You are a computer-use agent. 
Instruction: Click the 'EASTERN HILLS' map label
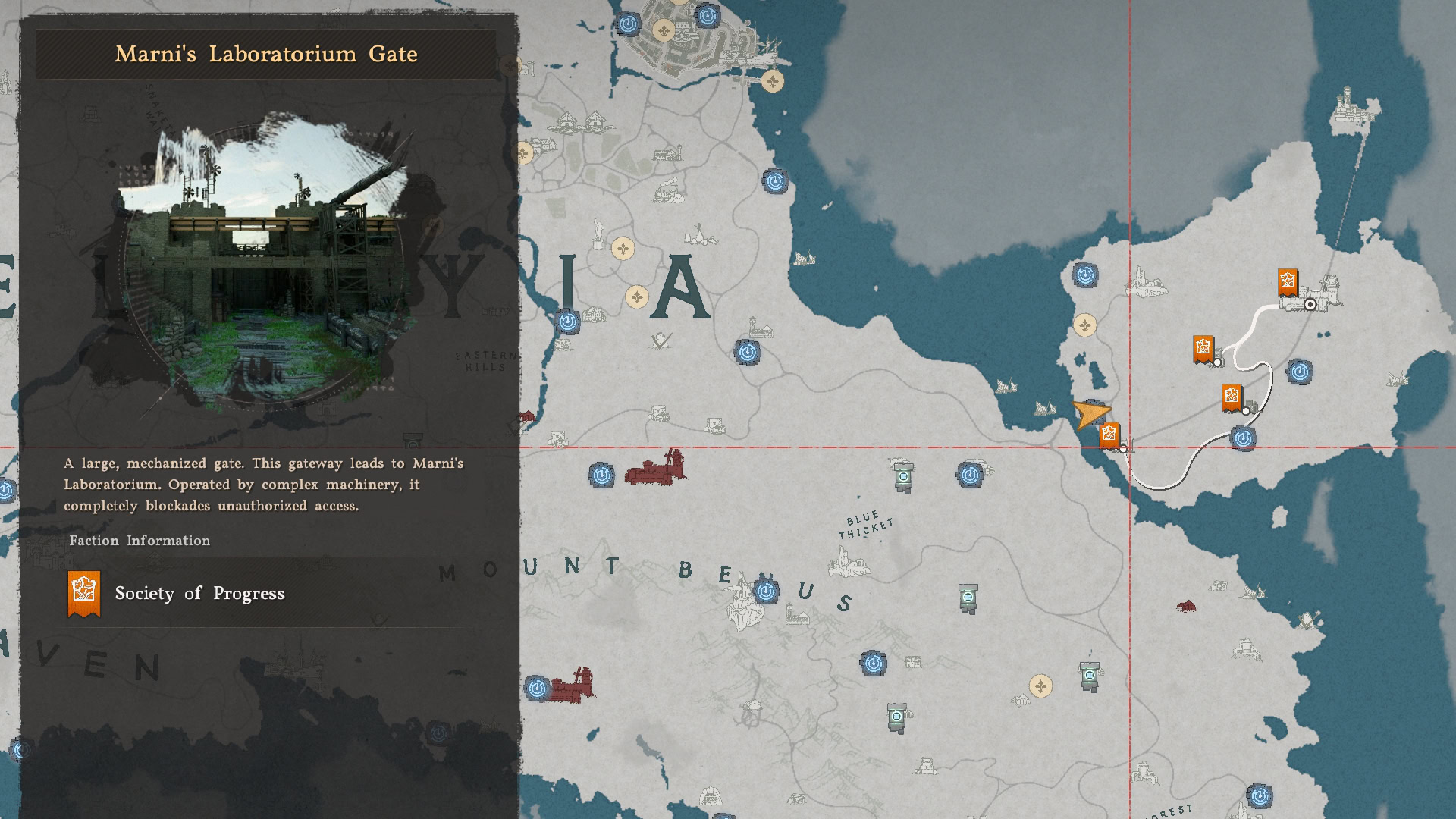click(486, 361)
